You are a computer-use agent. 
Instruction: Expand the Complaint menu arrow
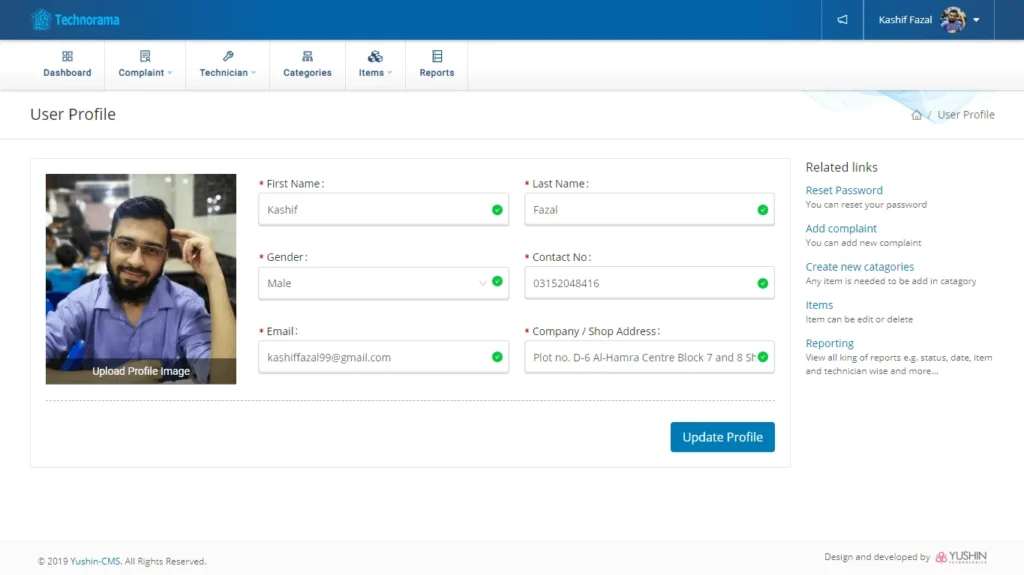point(170,73)
